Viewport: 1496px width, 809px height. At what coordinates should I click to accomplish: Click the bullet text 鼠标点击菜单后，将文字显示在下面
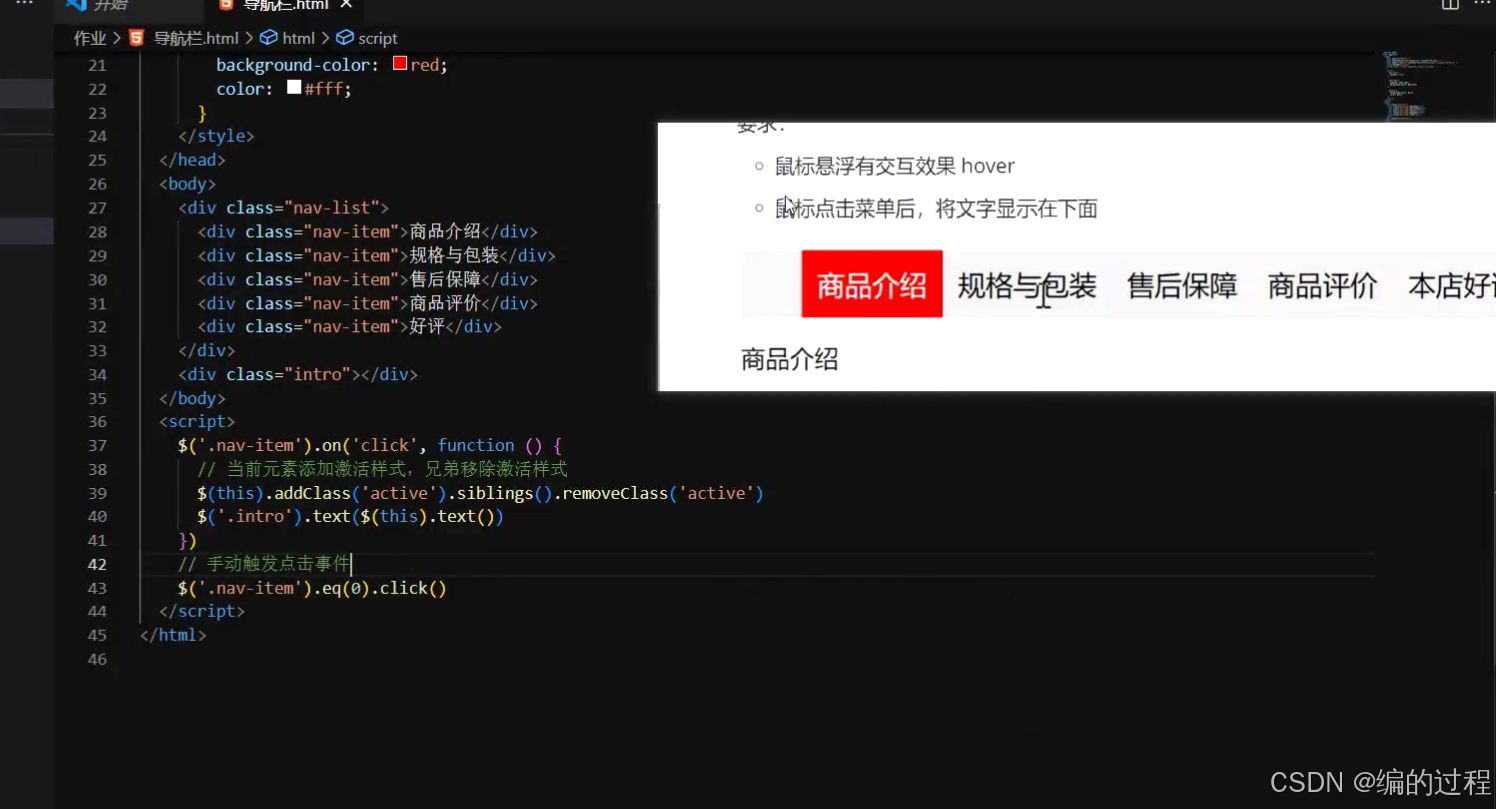coord(936,209)
